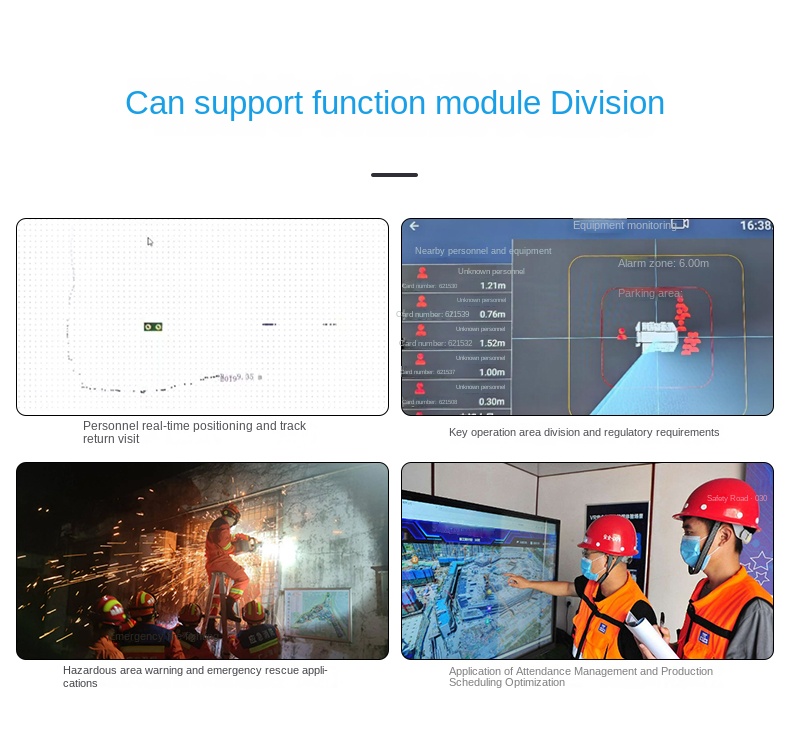Viewport: 790px width, 743px height.
Task: Select card number 621539
Action: (433, 314)
